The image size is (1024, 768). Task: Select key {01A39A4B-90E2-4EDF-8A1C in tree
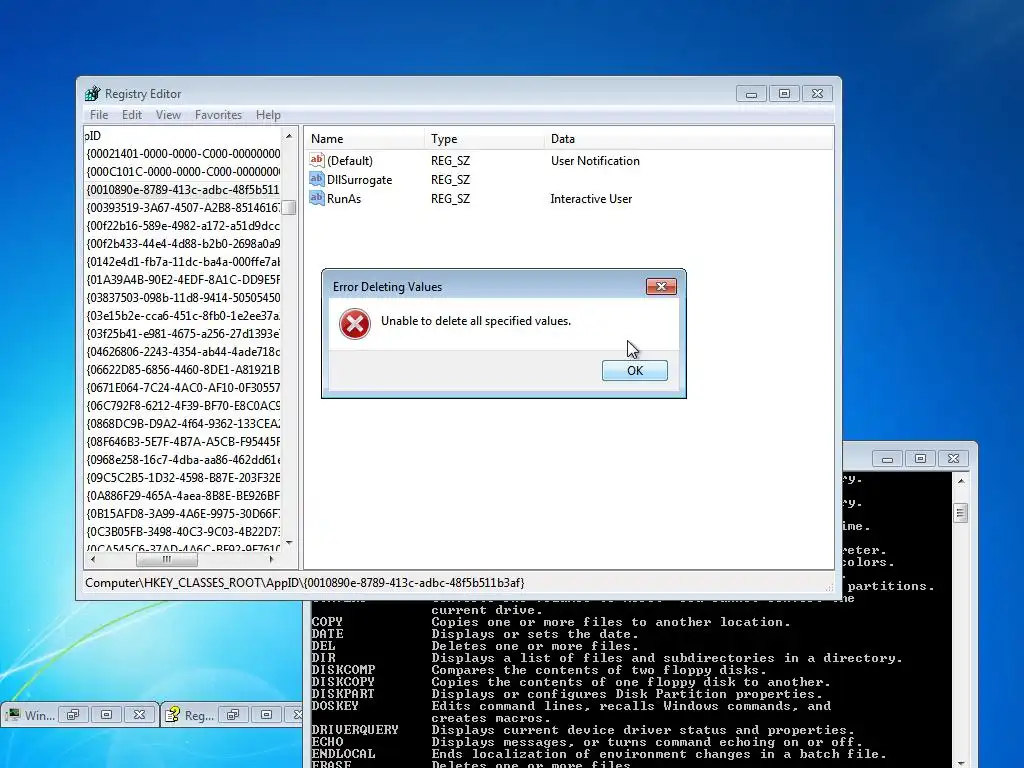tap(183, 280)
